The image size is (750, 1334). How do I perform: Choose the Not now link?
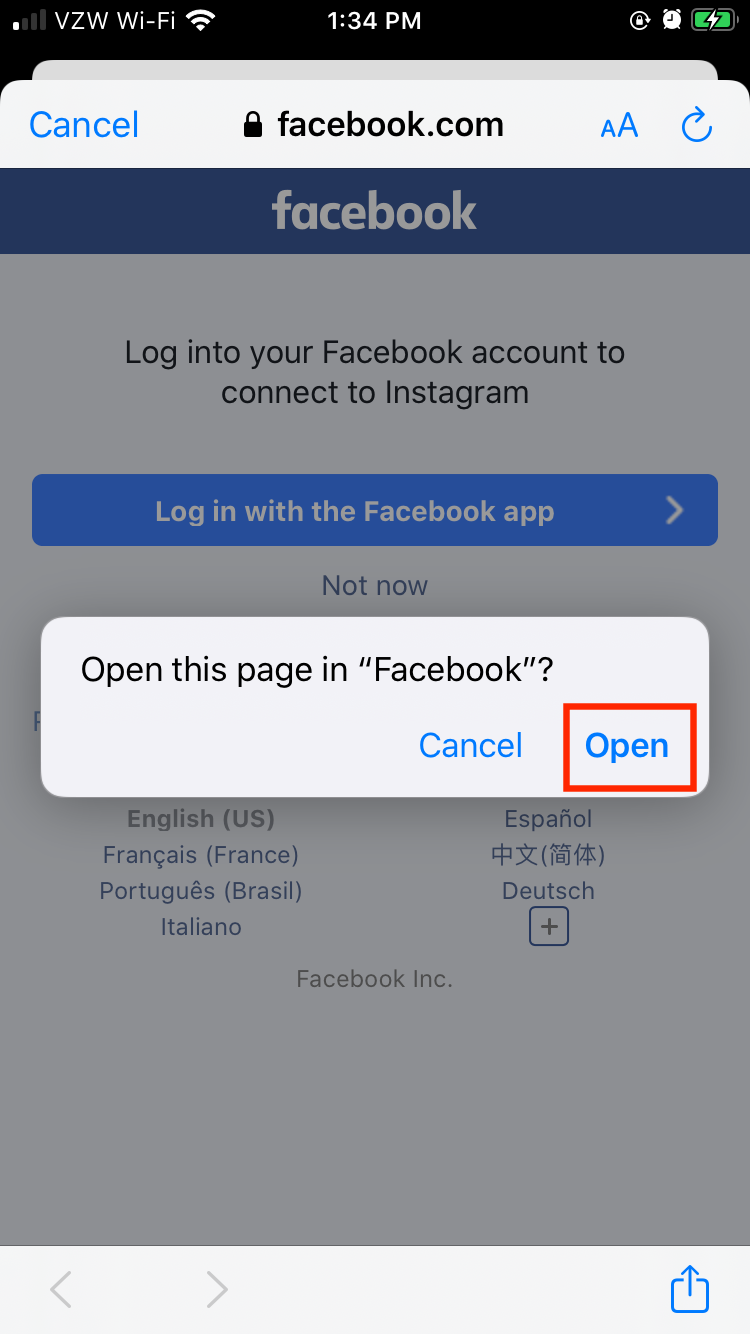tap(375, 585)
